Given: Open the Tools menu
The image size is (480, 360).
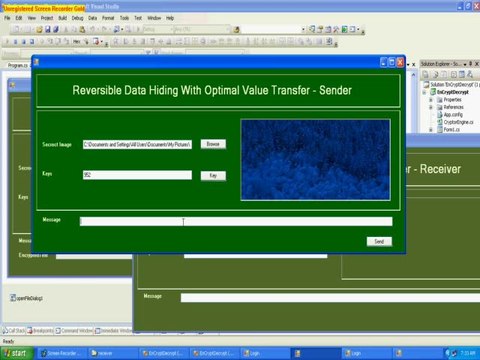Looking at the screenshot, I should pos(124,18).
